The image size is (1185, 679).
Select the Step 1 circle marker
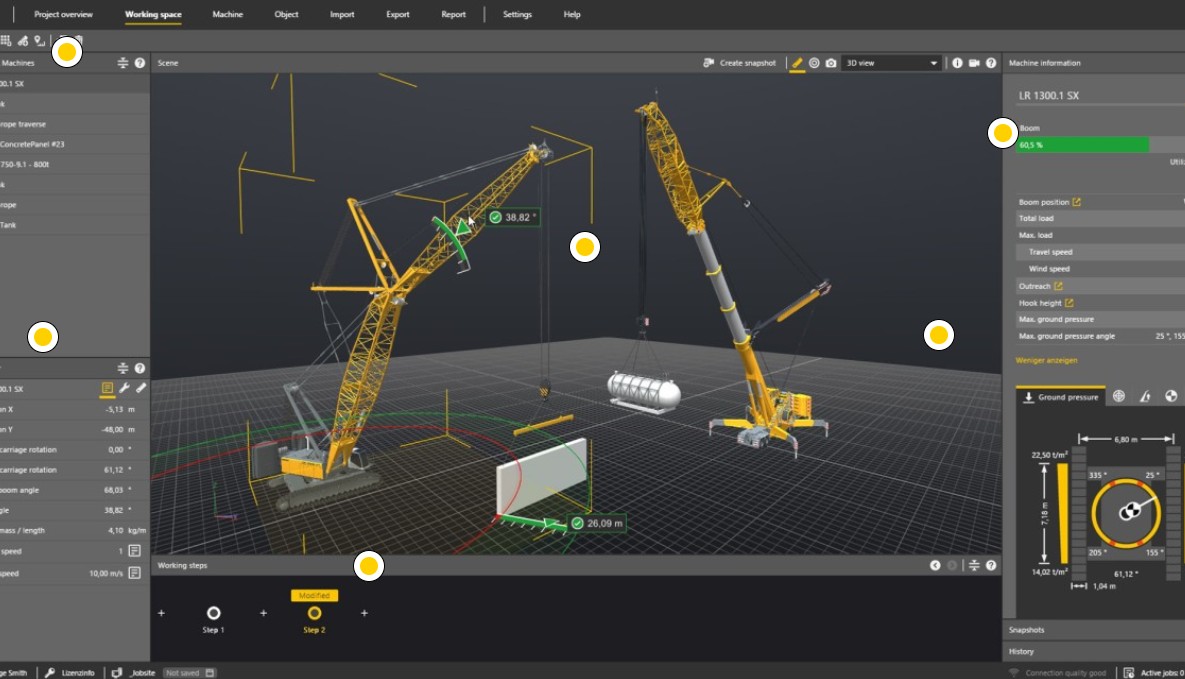(x=213, y=613)
